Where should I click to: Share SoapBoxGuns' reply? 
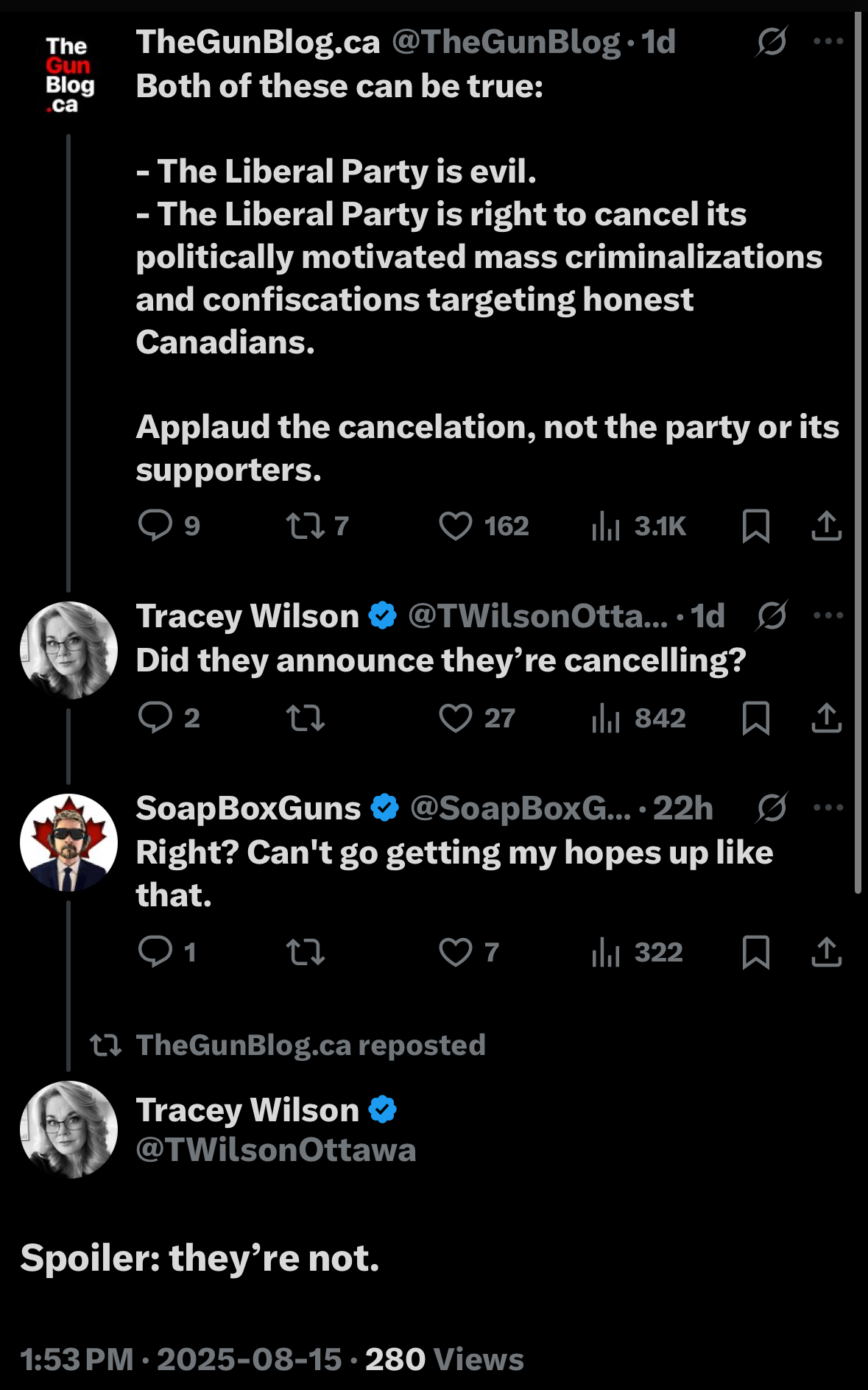coord(826,952)
